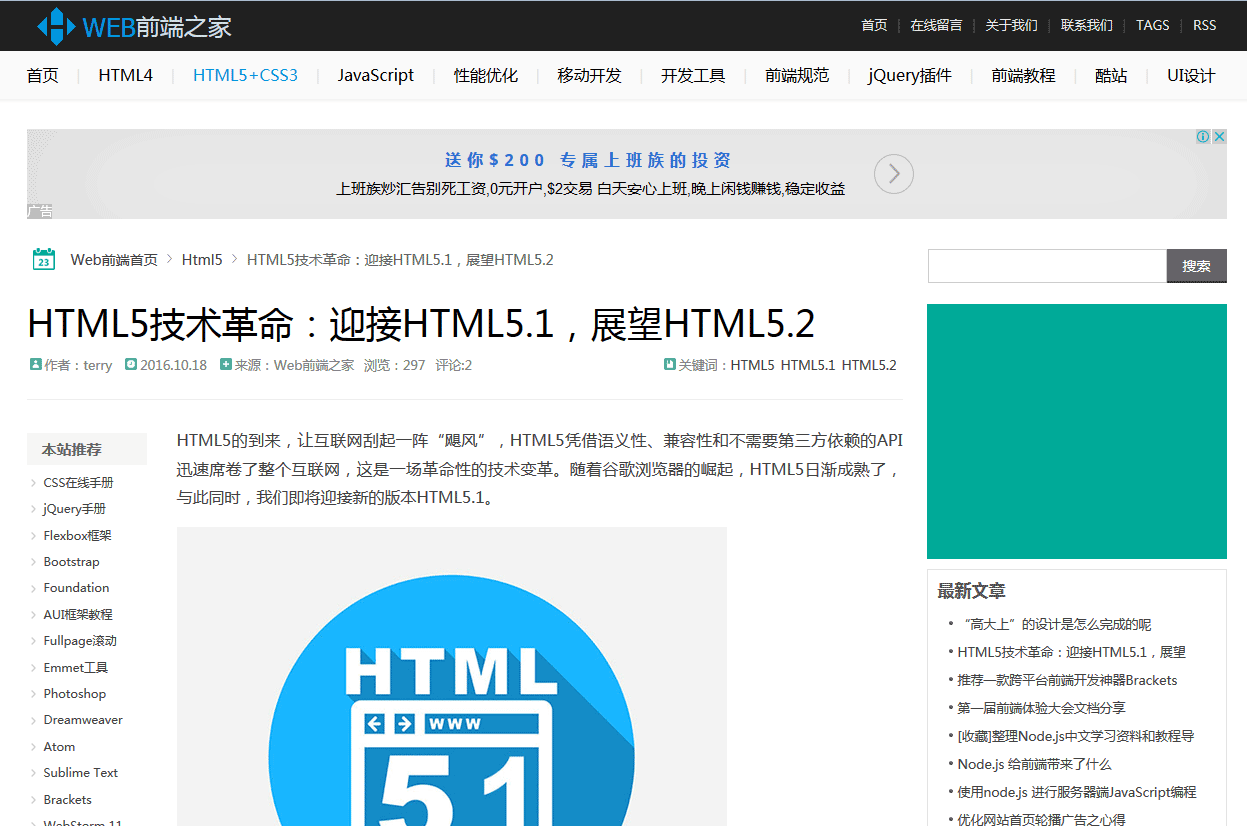Click the keyword tag icon before 关键词
1247x826 pixels.
(x=670, y=365)
